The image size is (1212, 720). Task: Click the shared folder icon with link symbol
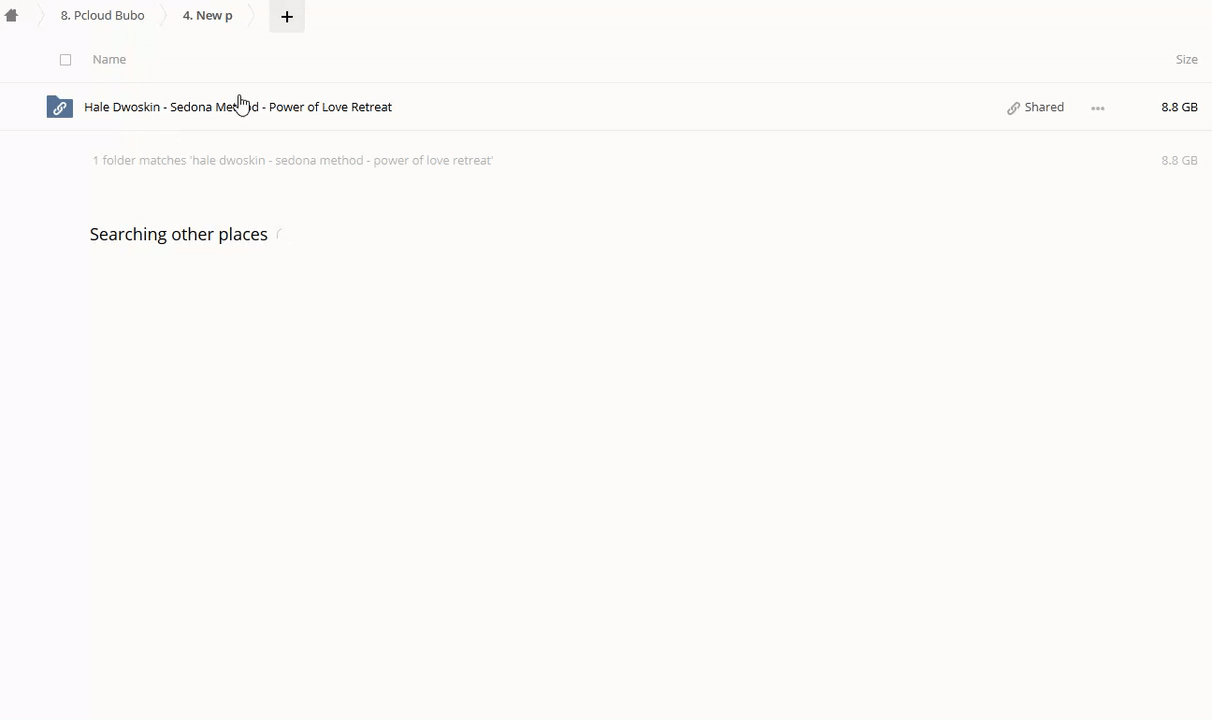tap(60, 107)
